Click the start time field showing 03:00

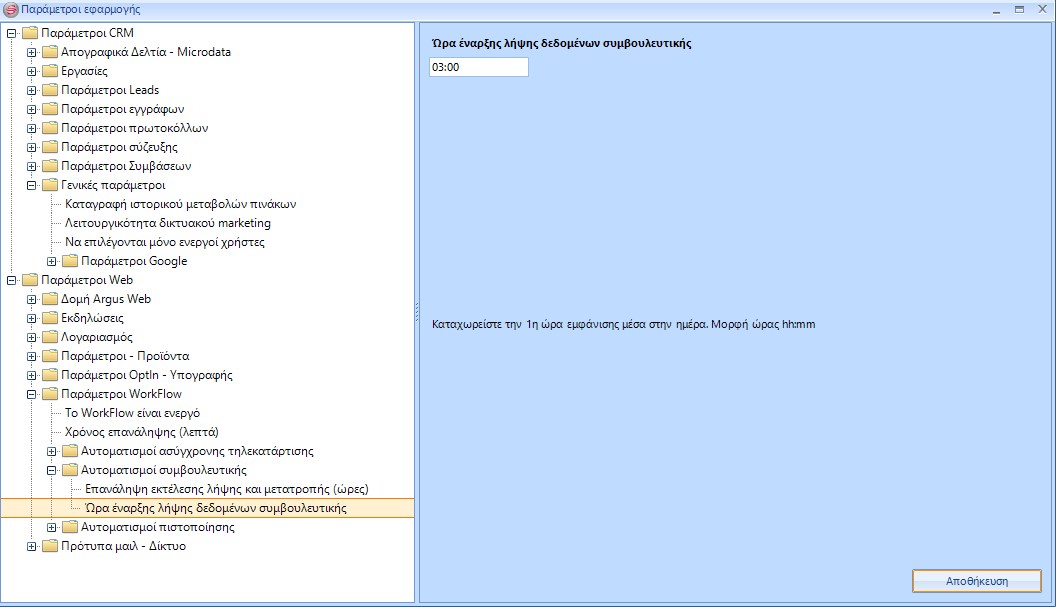coord(478,67)
